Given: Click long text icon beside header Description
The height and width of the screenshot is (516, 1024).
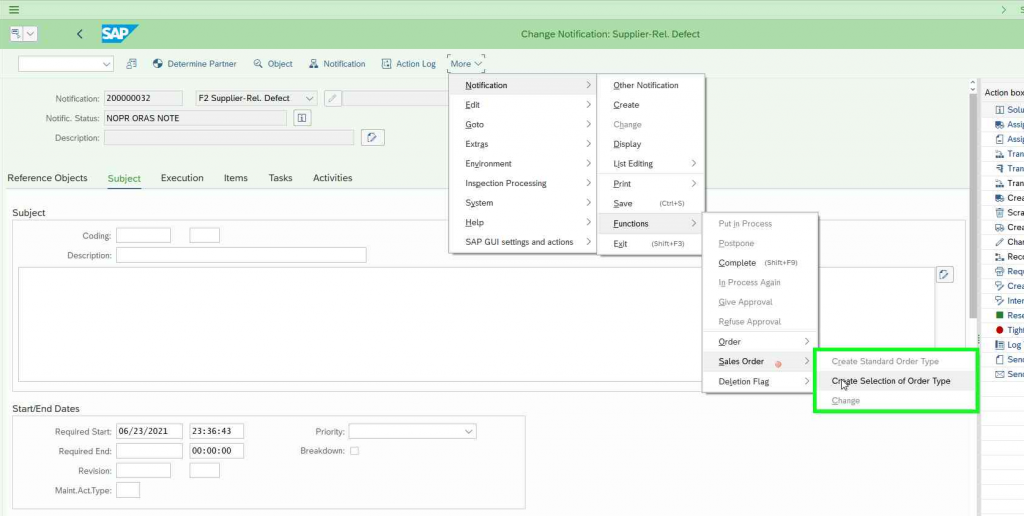Looking at the screenshot, I should point(372,137).
